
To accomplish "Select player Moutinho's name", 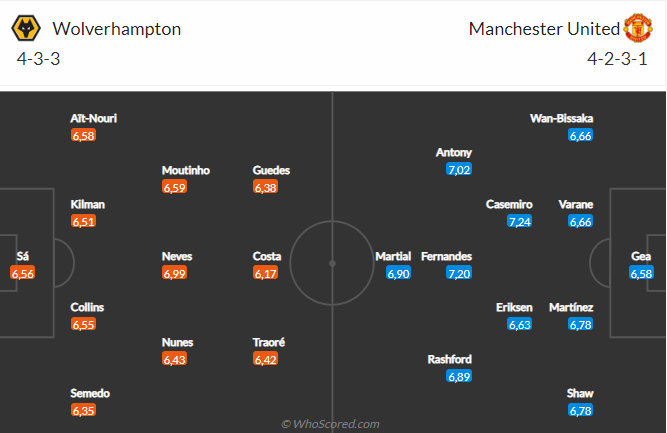I will pyautogui.click(x=186, y=170).
